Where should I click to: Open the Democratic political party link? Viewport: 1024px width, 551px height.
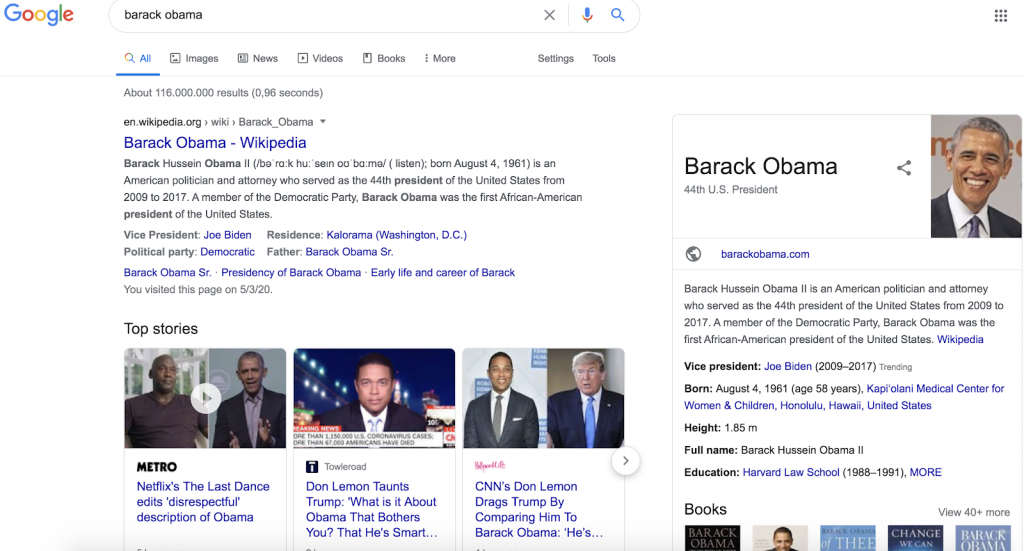pyautogui.click(x=227, y=252)
